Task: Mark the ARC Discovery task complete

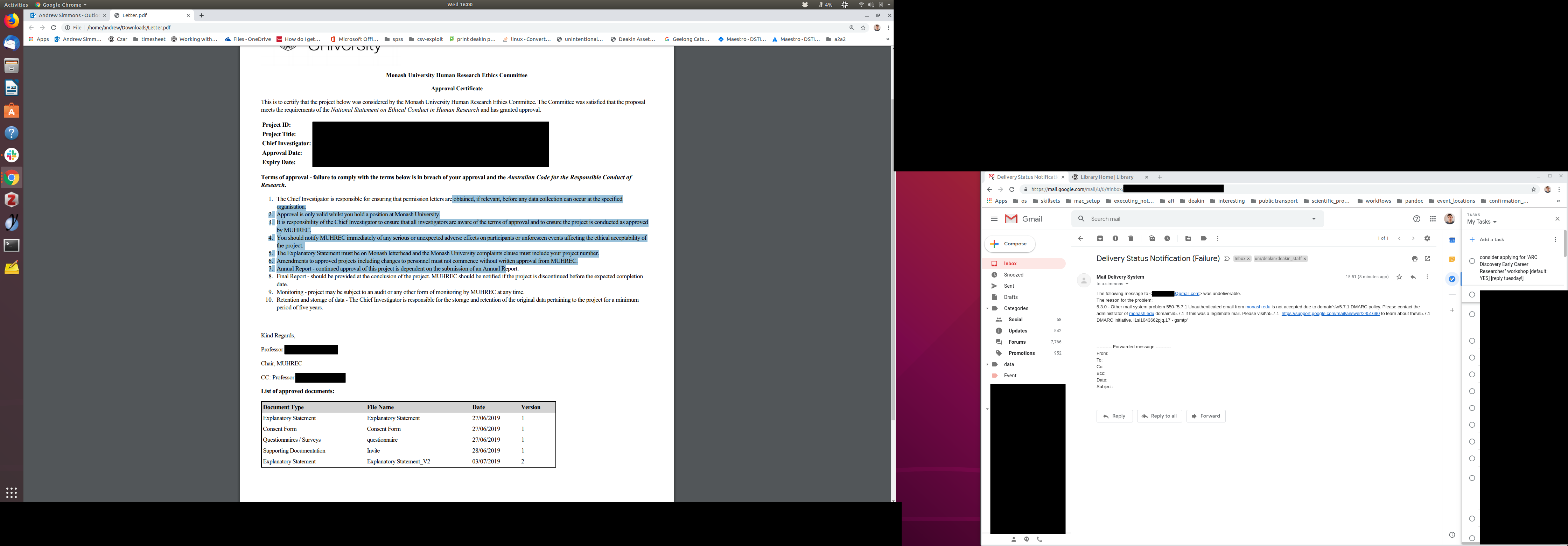Action: [1472, 261]
